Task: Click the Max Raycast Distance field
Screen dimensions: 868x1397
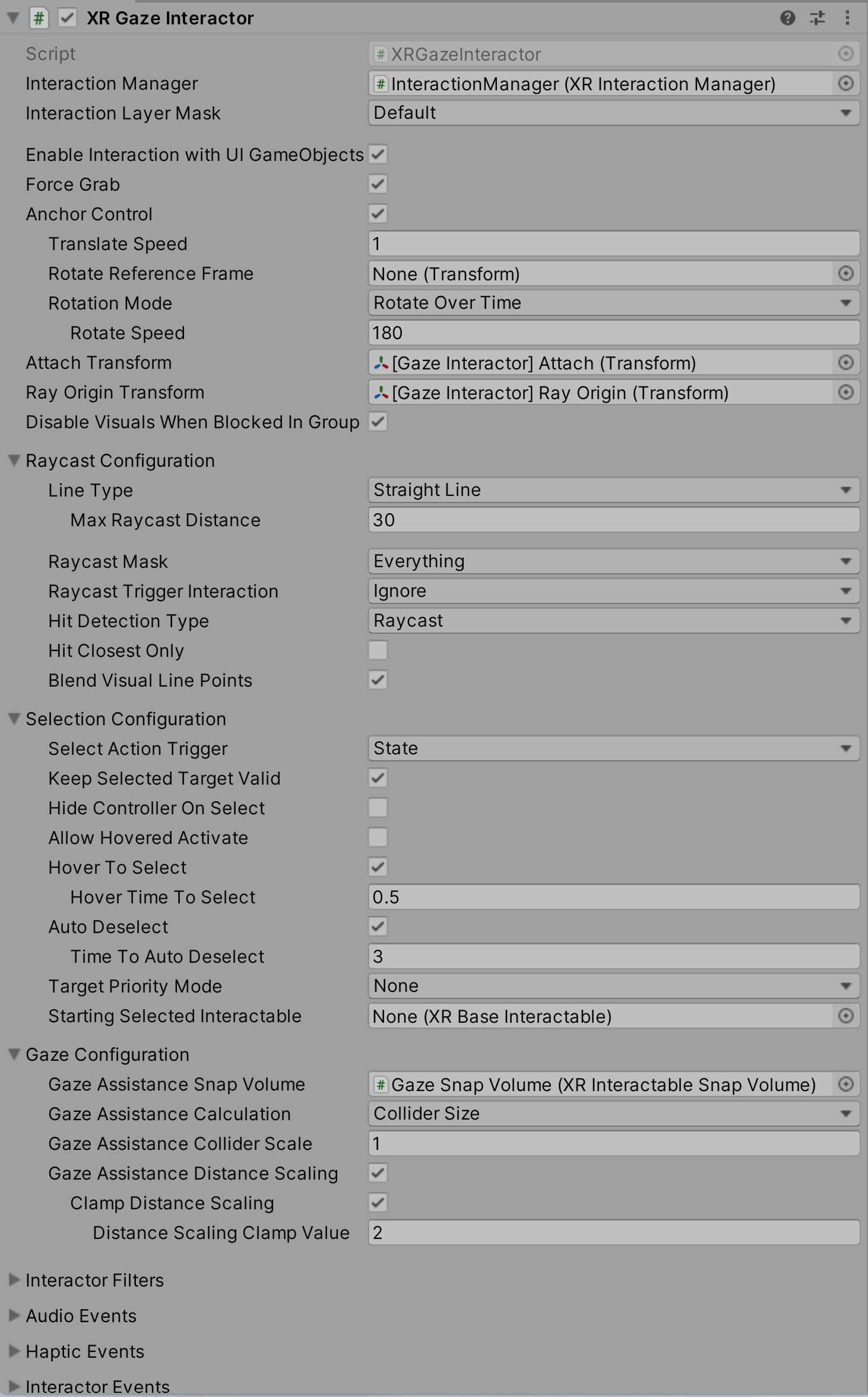Action: pos(613,520)
